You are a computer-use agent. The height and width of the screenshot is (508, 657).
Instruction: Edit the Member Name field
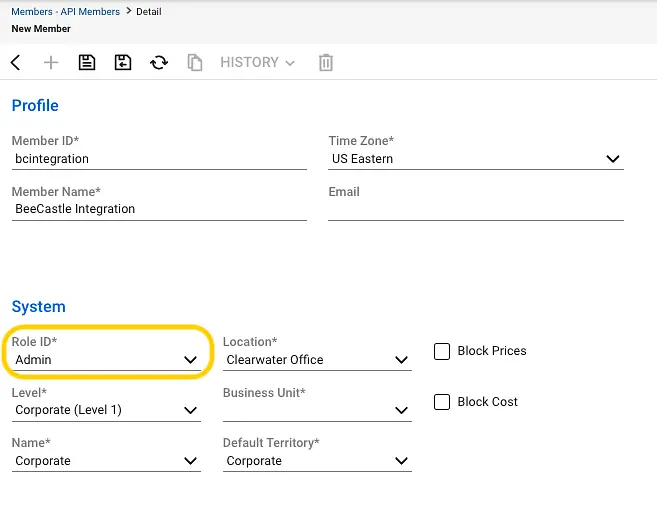(x=159, y=209)
